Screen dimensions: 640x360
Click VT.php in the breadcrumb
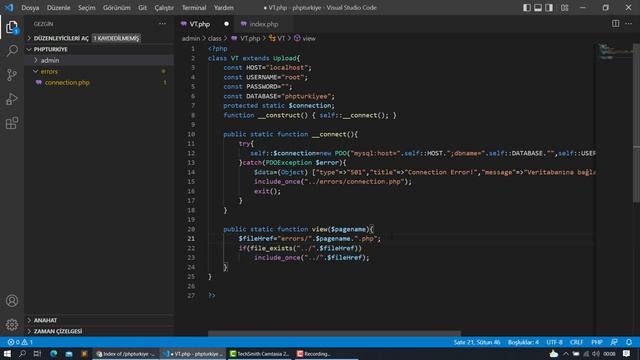[x=249, y=38]
